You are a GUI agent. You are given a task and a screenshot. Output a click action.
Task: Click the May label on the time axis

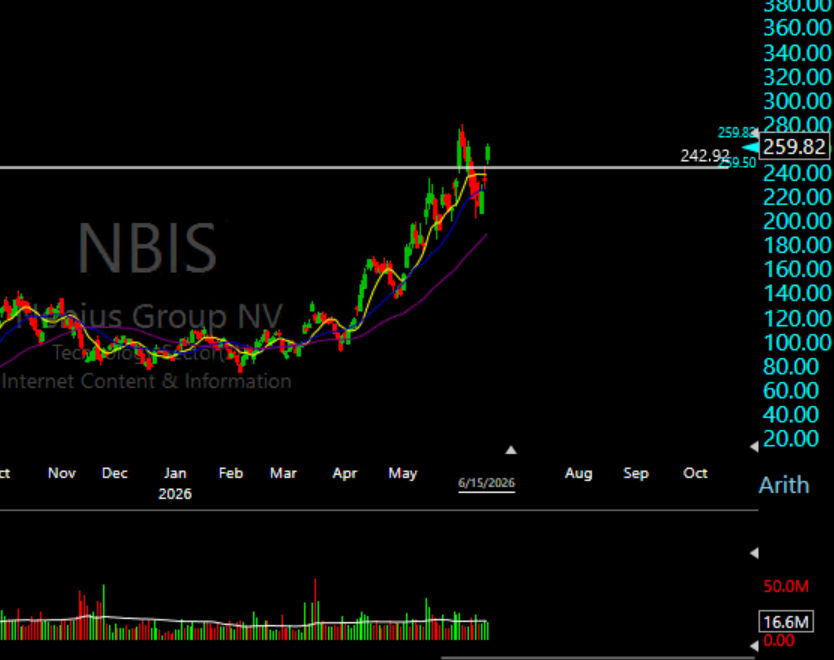403,473
